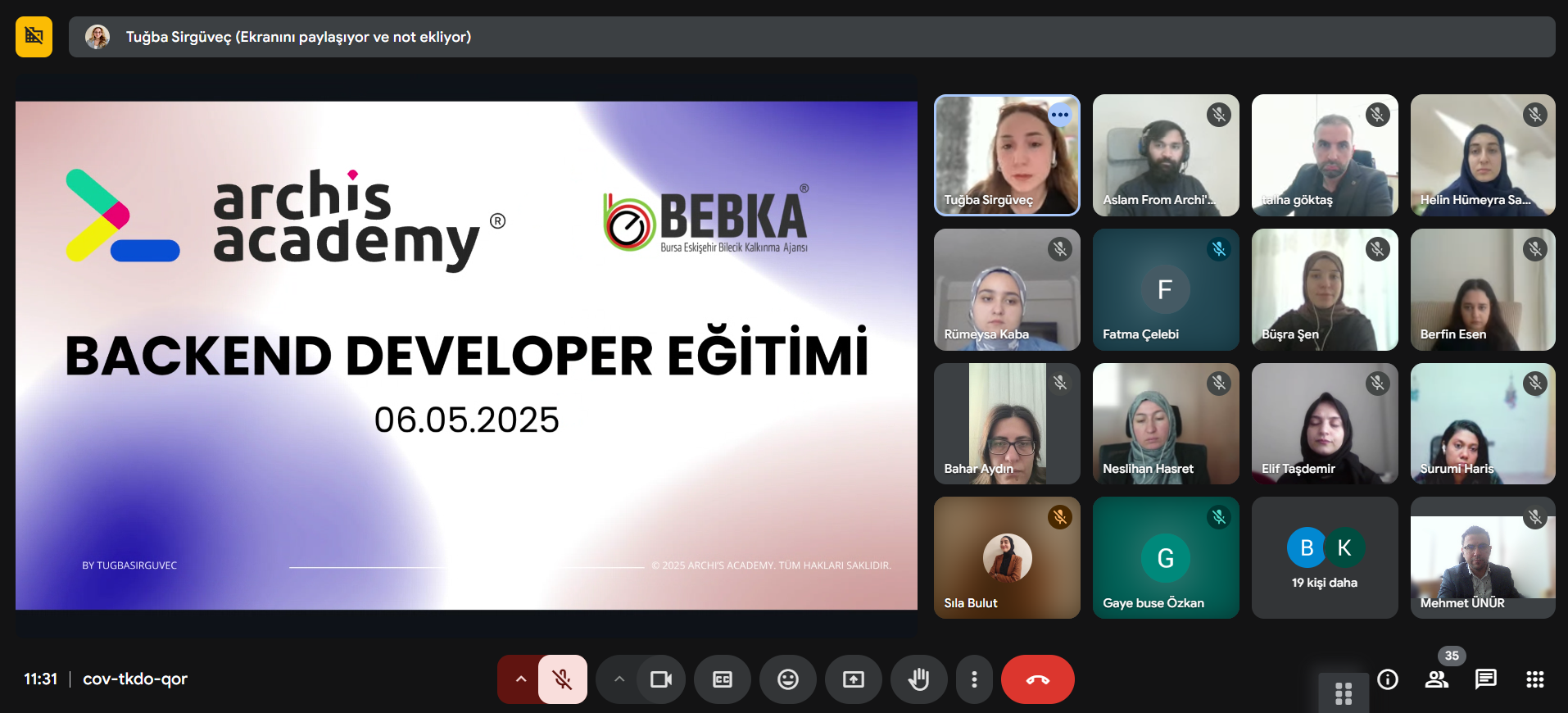Click Sıla Bulut profile picture avatar
This screenshot has height=713, width=1568.
(x=1007, y=558)
